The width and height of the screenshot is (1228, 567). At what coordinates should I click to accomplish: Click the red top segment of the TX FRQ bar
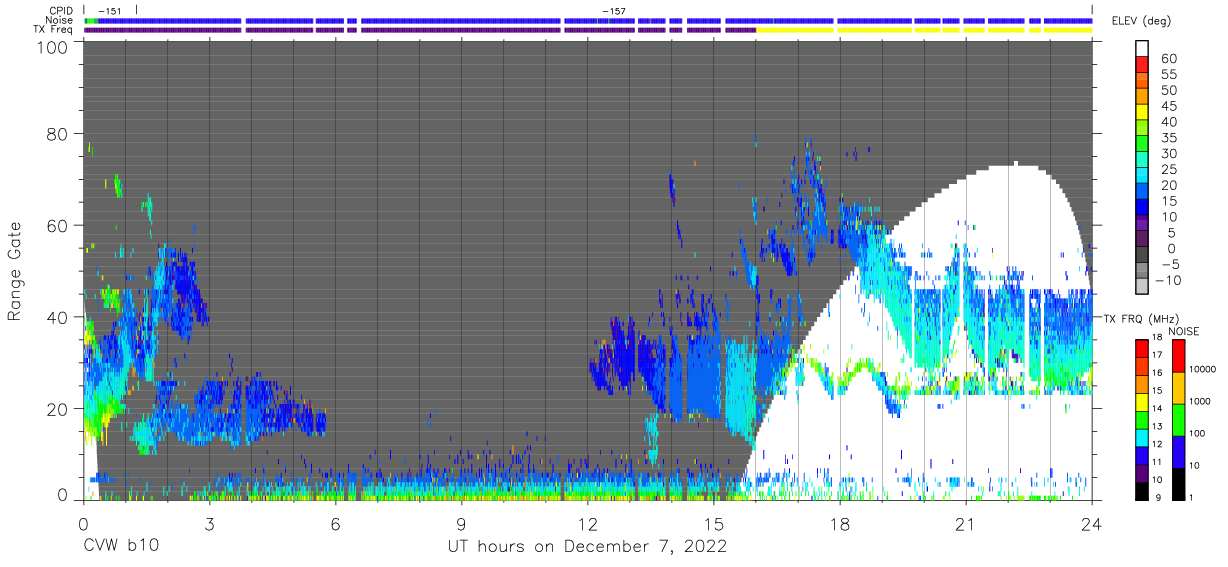[1141, 348]
